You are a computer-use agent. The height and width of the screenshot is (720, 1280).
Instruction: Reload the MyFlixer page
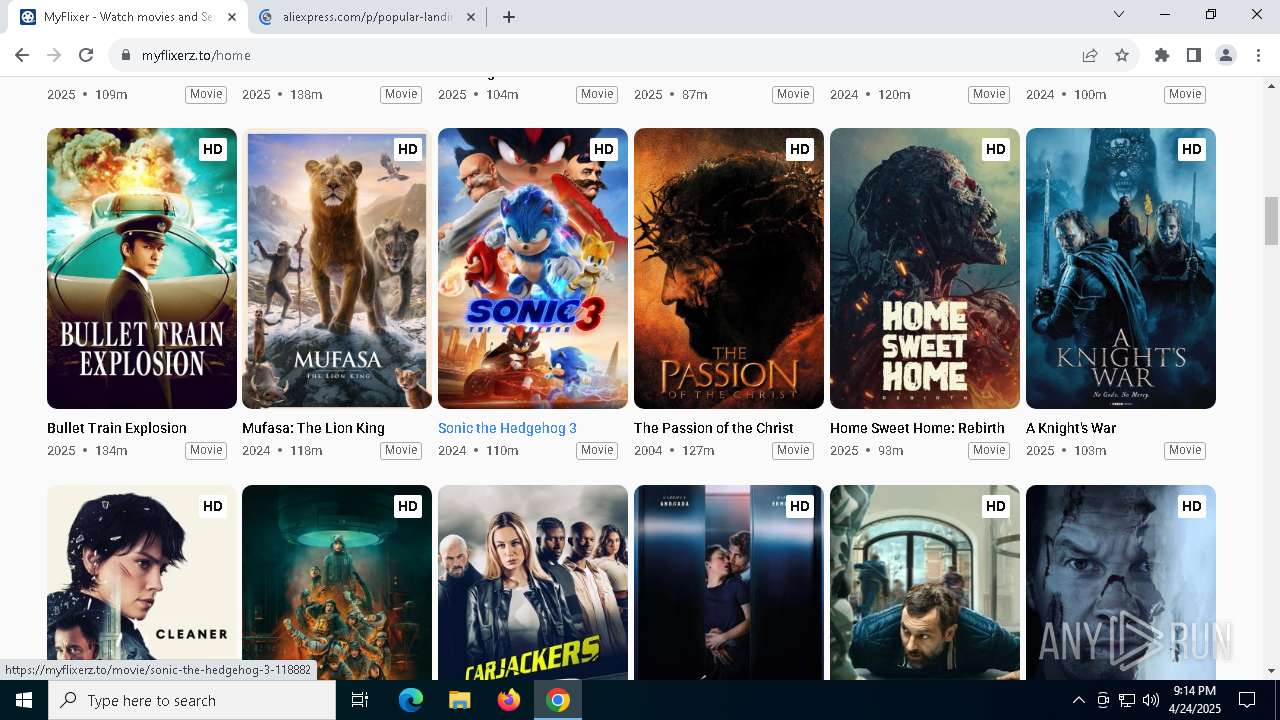(x=86, y=55)
